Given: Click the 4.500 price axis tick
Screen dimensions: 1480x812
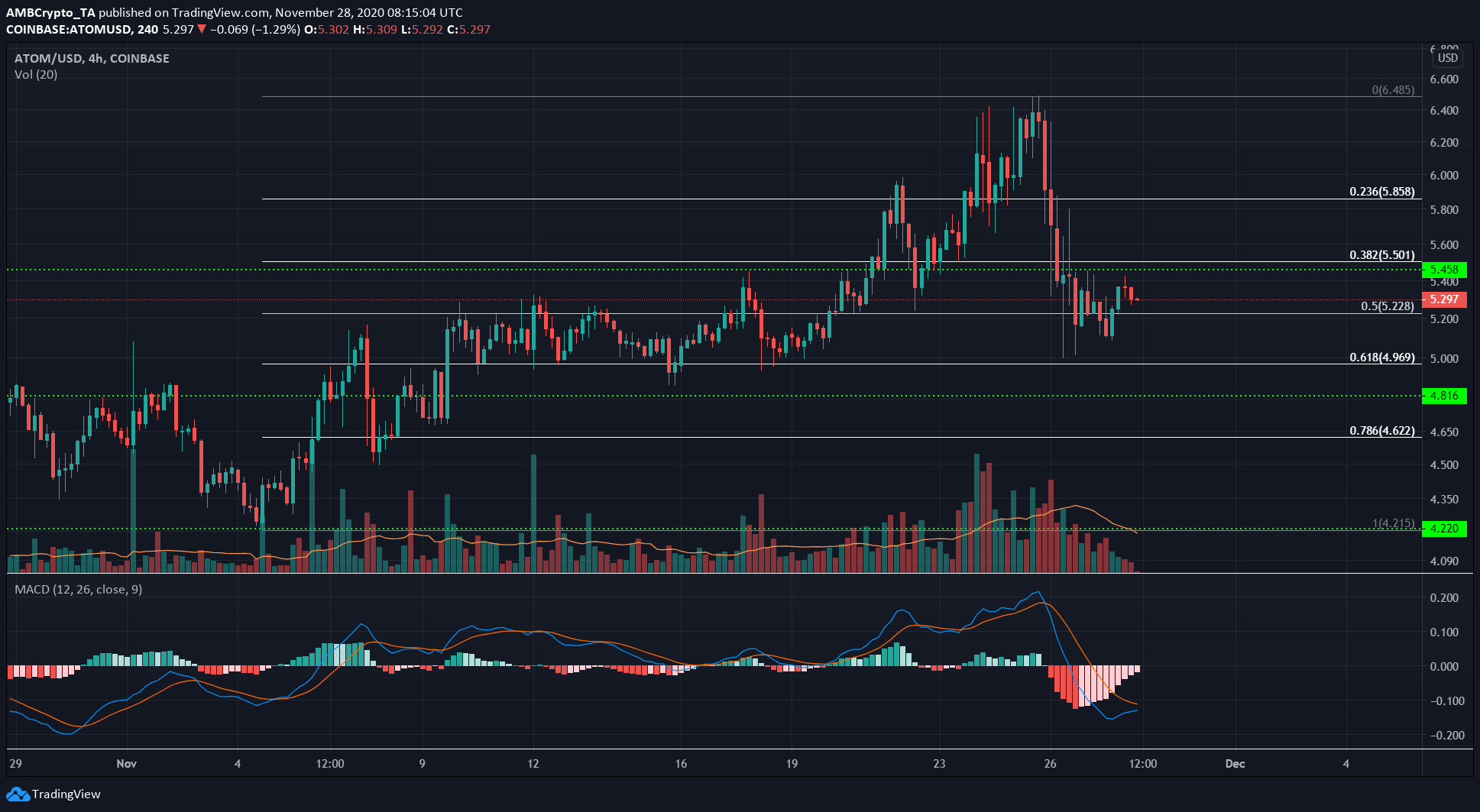Looking at the screenshot, I should pyautogui.click(x=1444, y=464).
